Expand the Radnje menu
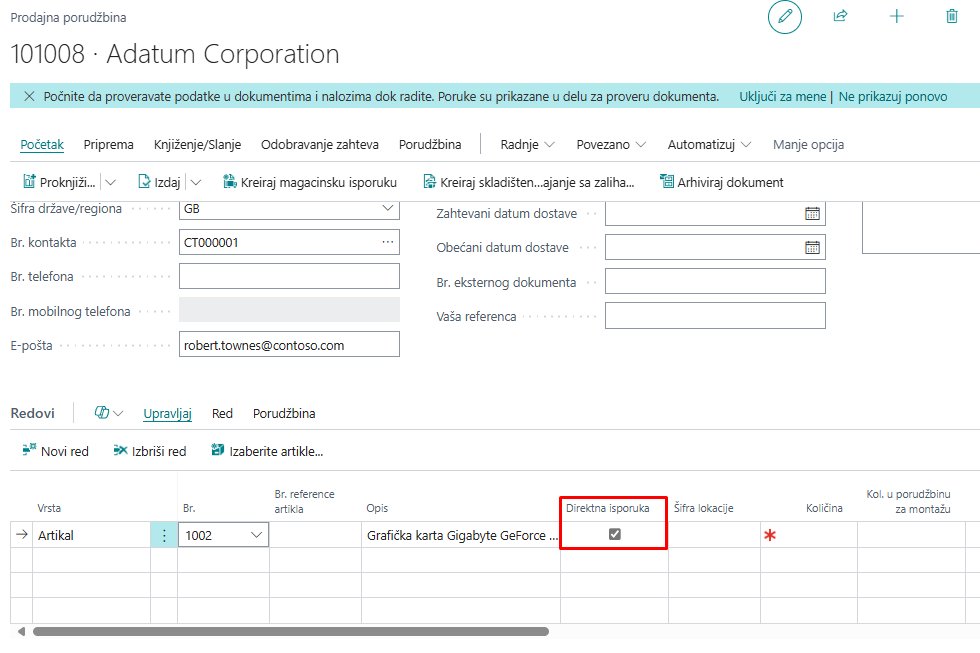 (527, 144)
